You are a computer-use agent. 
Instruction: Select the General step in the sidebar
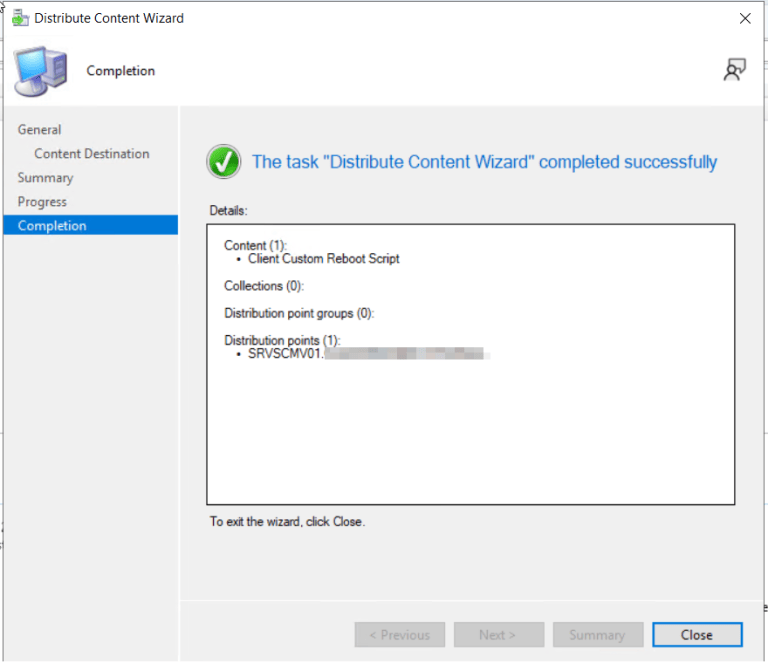tap(40, 130)
